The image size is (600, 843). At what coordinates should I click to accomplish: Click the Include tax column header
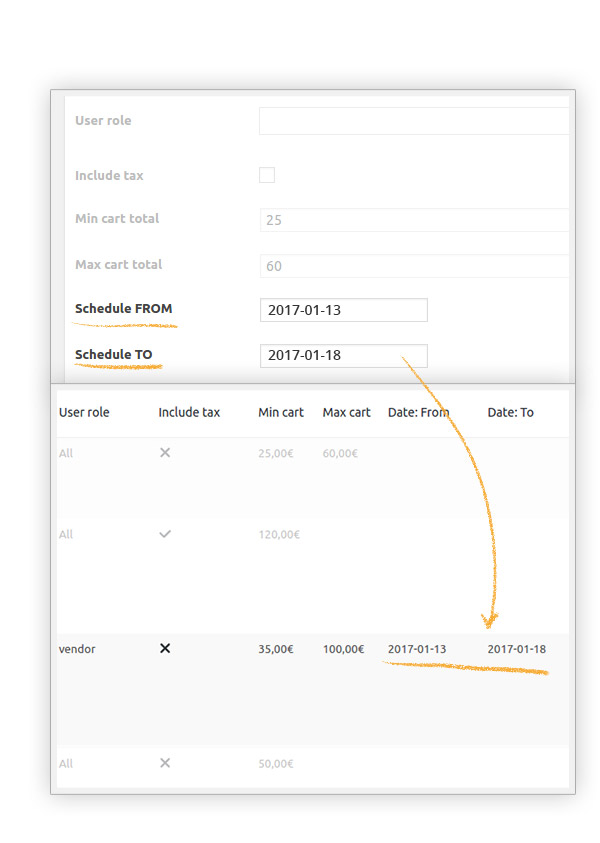tap(190, 411)
